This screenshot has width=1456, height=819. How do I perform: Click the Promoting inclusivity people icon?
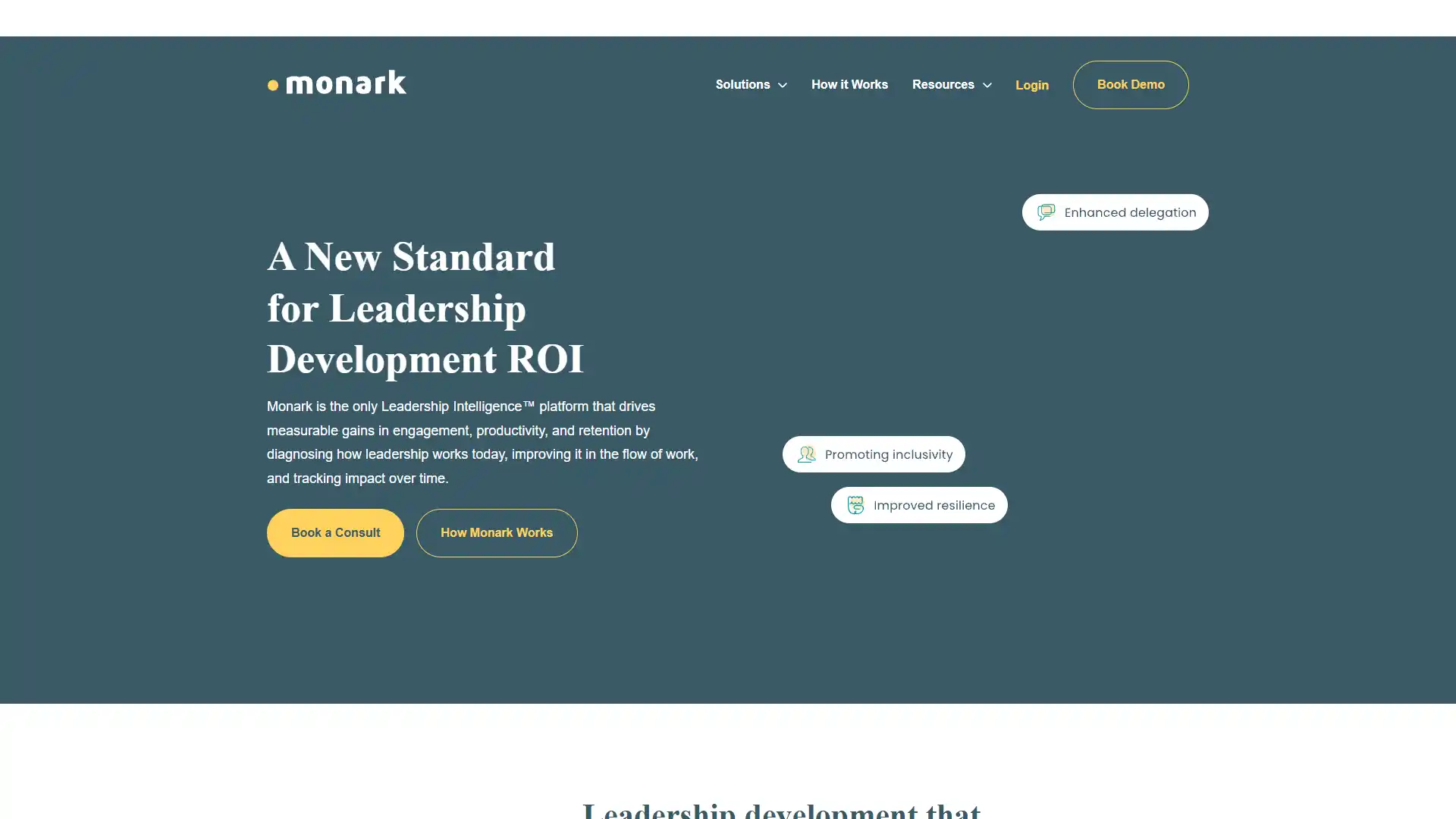(x=806, y=454)
